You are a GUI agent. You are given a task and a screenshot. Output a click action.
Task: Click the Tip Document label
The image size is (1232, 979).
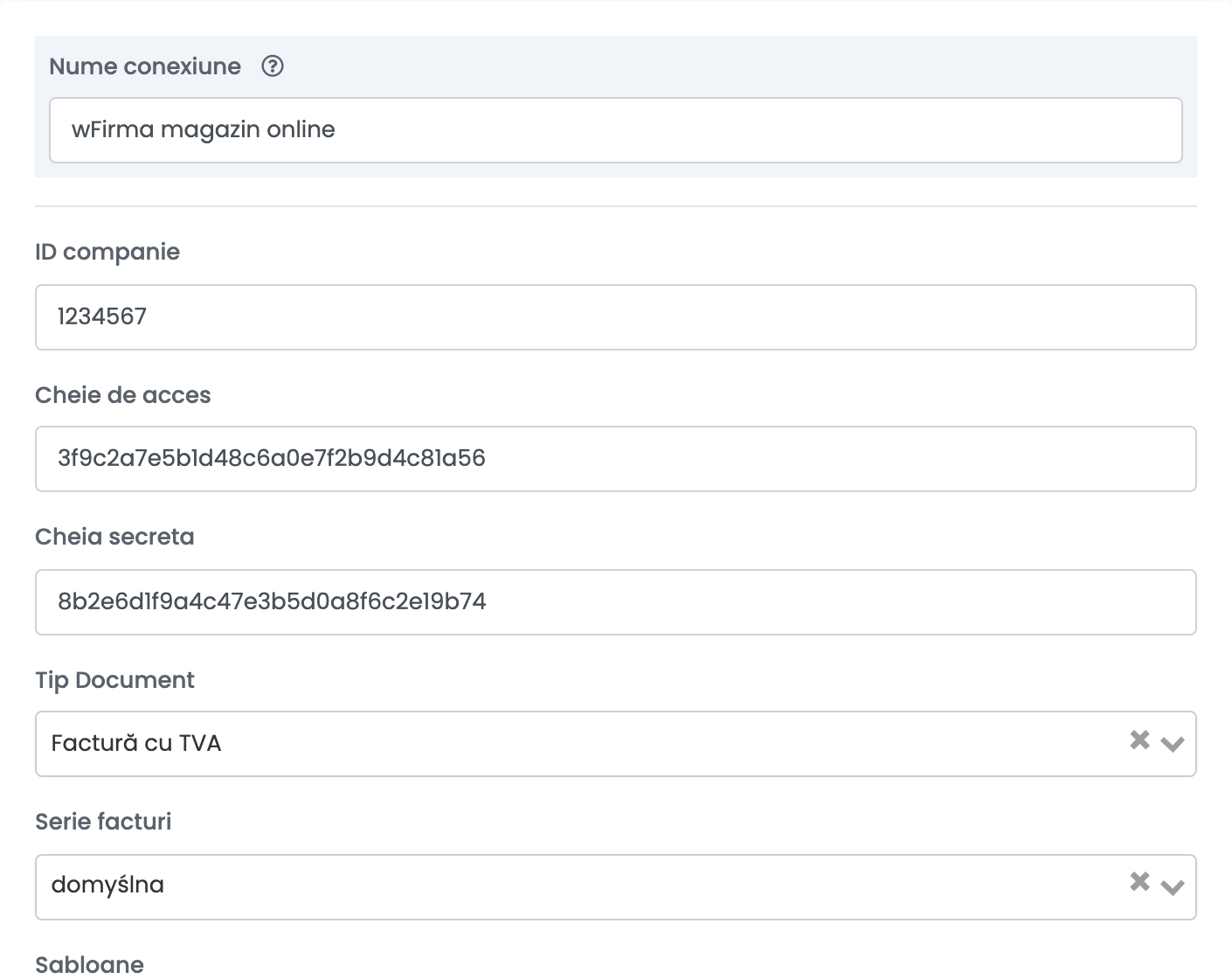pyautogui.click(x=114, y=680)
